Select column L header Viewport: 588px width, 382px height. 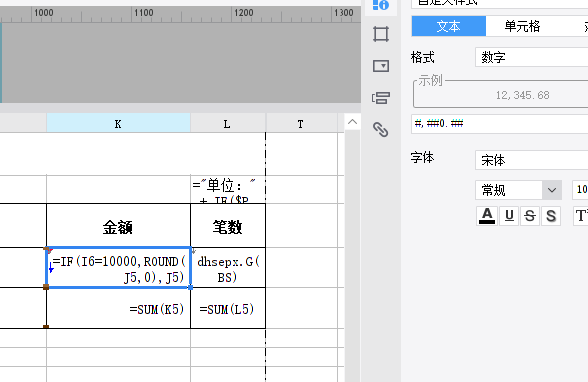(x=227, y=124)
